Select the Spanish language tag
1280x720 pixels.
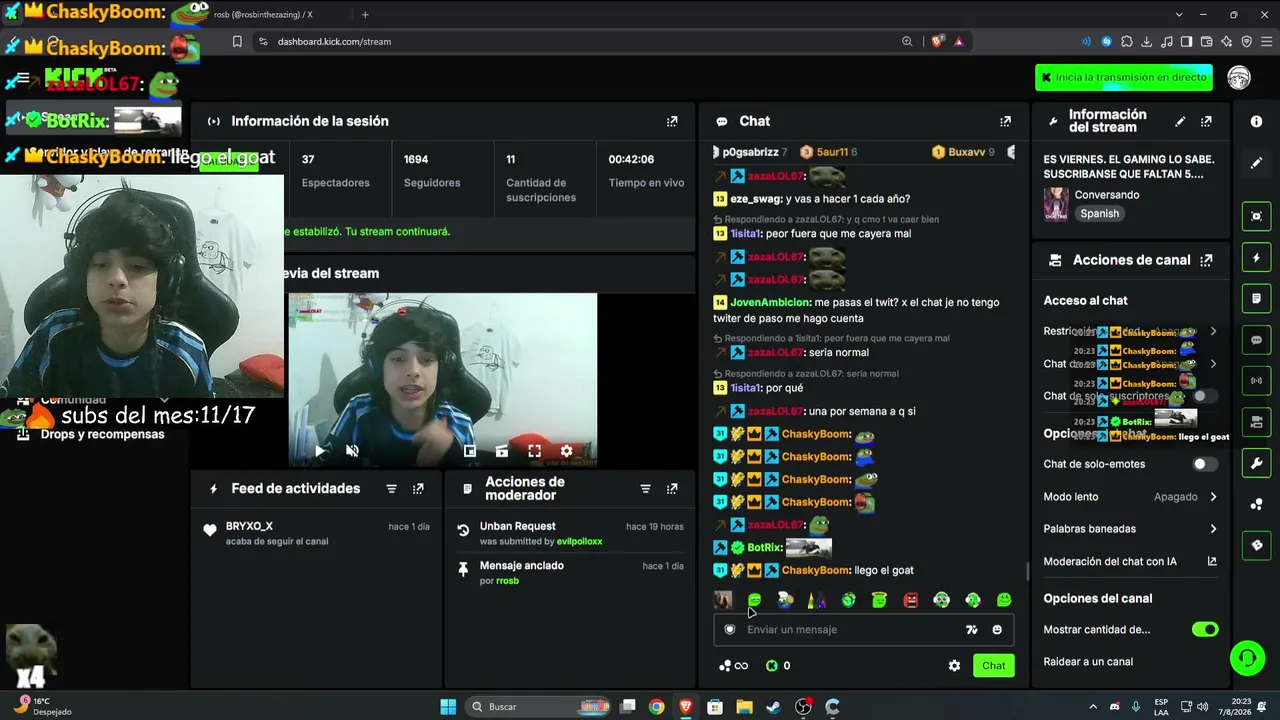click(x=1099, y=214)
